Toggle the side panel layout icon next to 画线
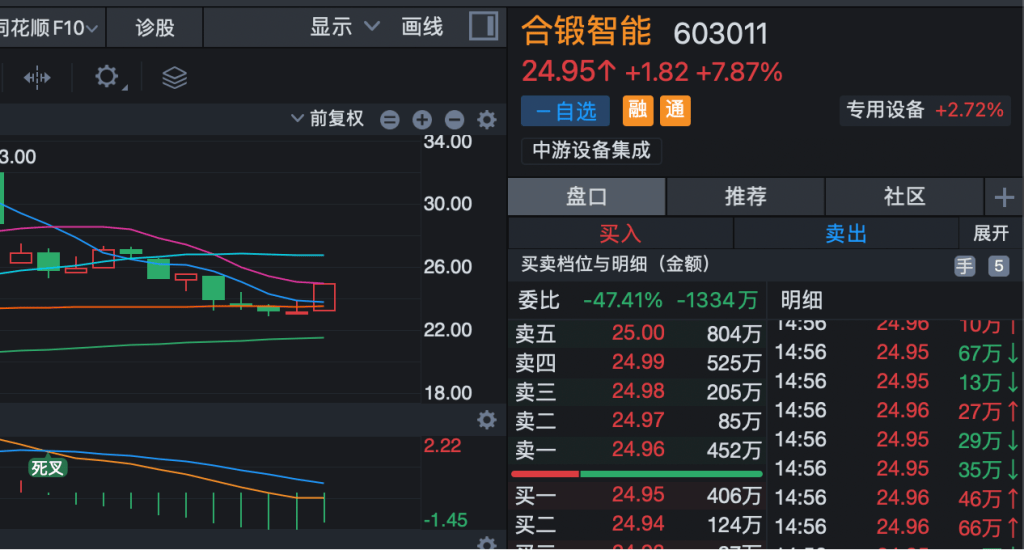Screen dimensions: 1024x550 (484, 27)
